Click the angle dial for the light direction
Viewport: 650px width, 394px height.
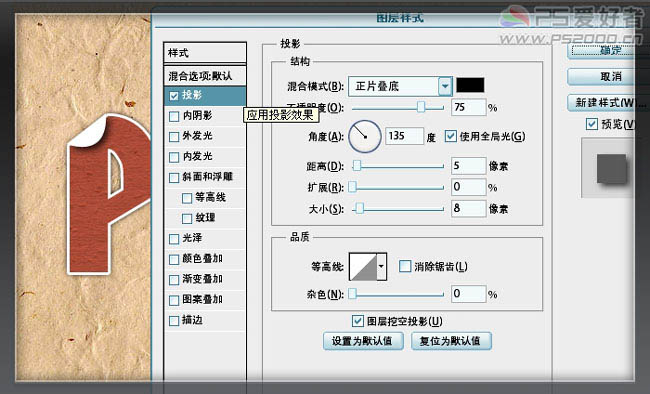pyautogui.click(x=365, y=136)
